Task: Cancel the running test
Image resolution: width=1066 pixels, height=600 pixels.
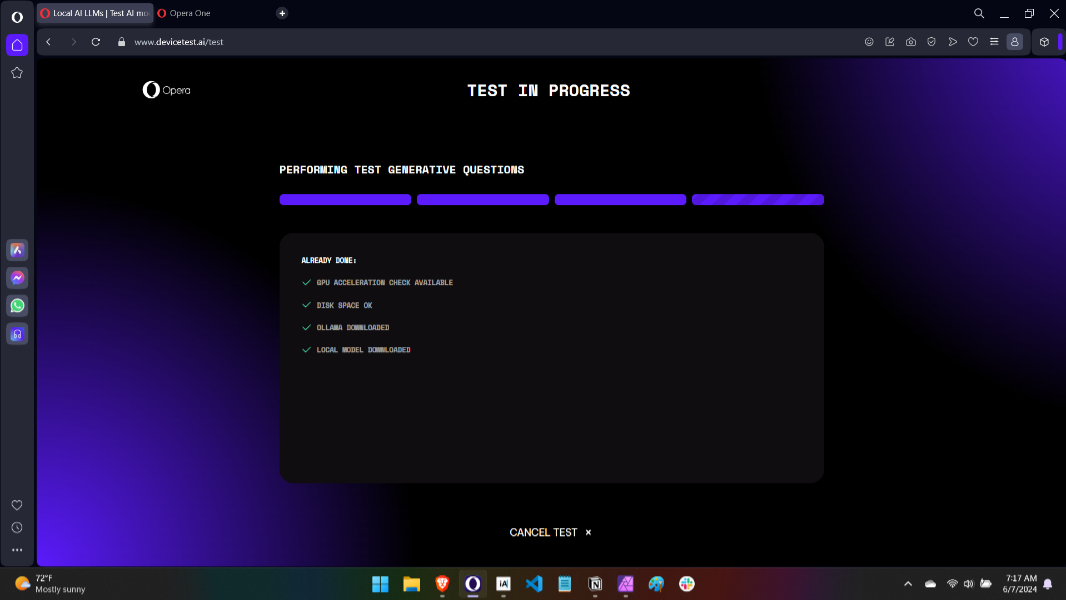Action: pyautogui.click(x=549, y=532)
